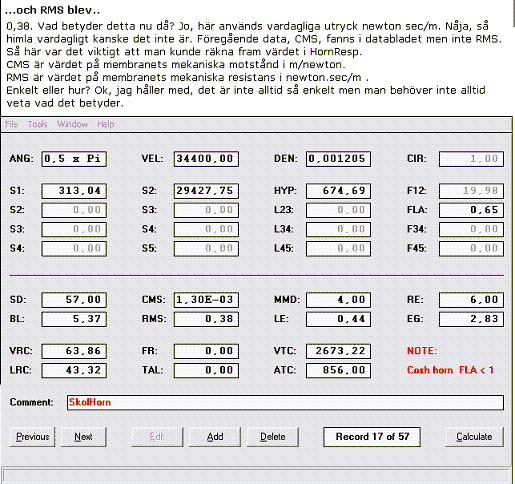The height and width of the screenshot is (484, 515).
Task: Select the RMS field 0,38
Action: coord(206,319)
